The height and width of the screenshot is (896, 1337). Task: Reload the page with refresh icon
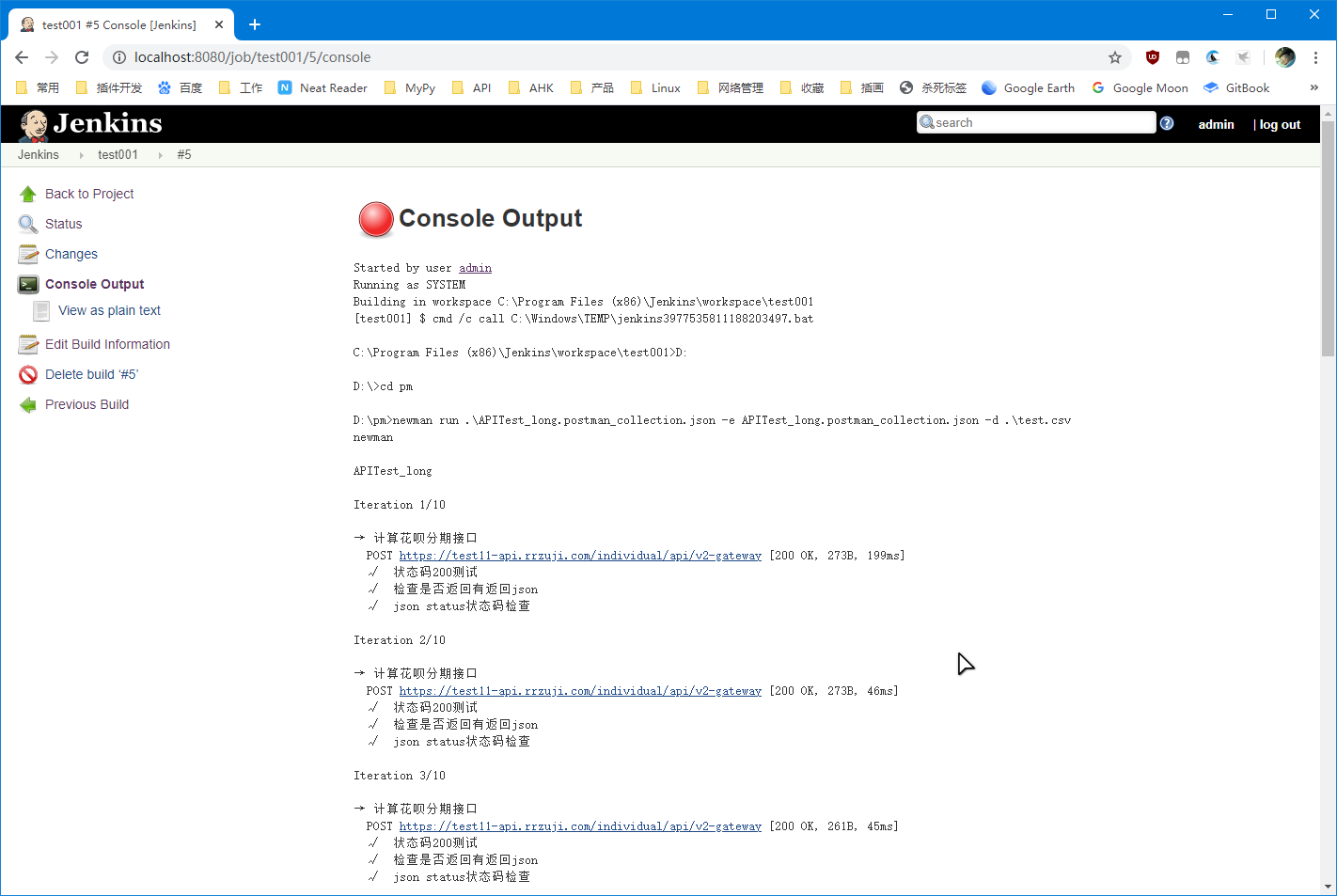[82, 57]
